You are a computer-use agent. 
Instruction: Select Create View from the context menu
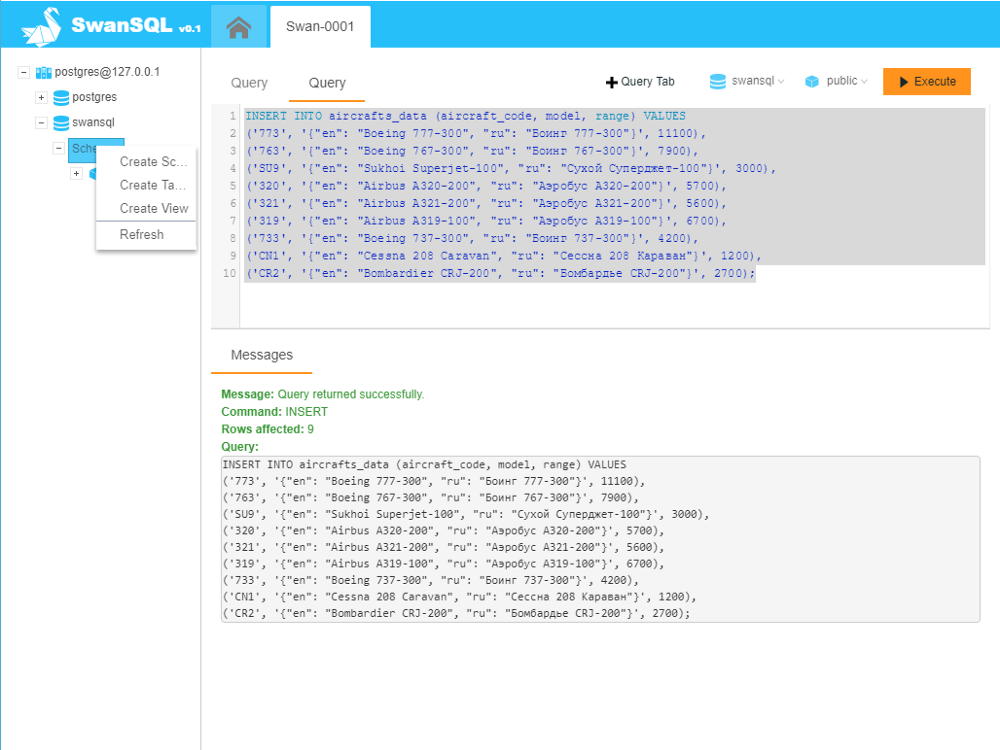[153, 208]
